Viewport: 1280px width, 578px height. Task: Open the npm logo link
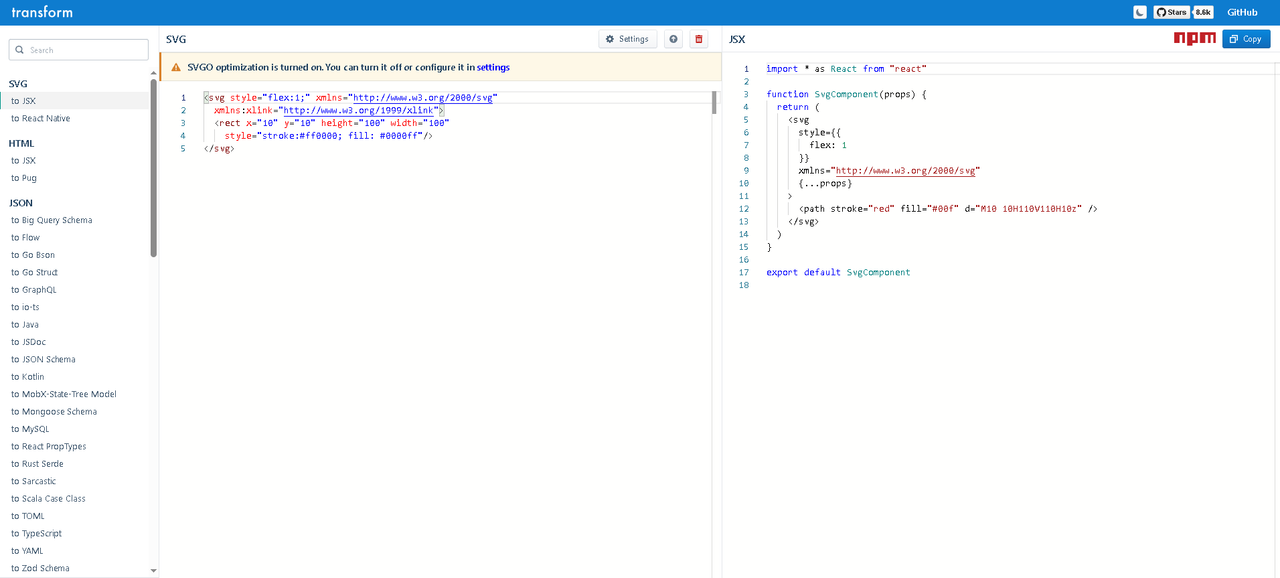[x=1195, y=38]
